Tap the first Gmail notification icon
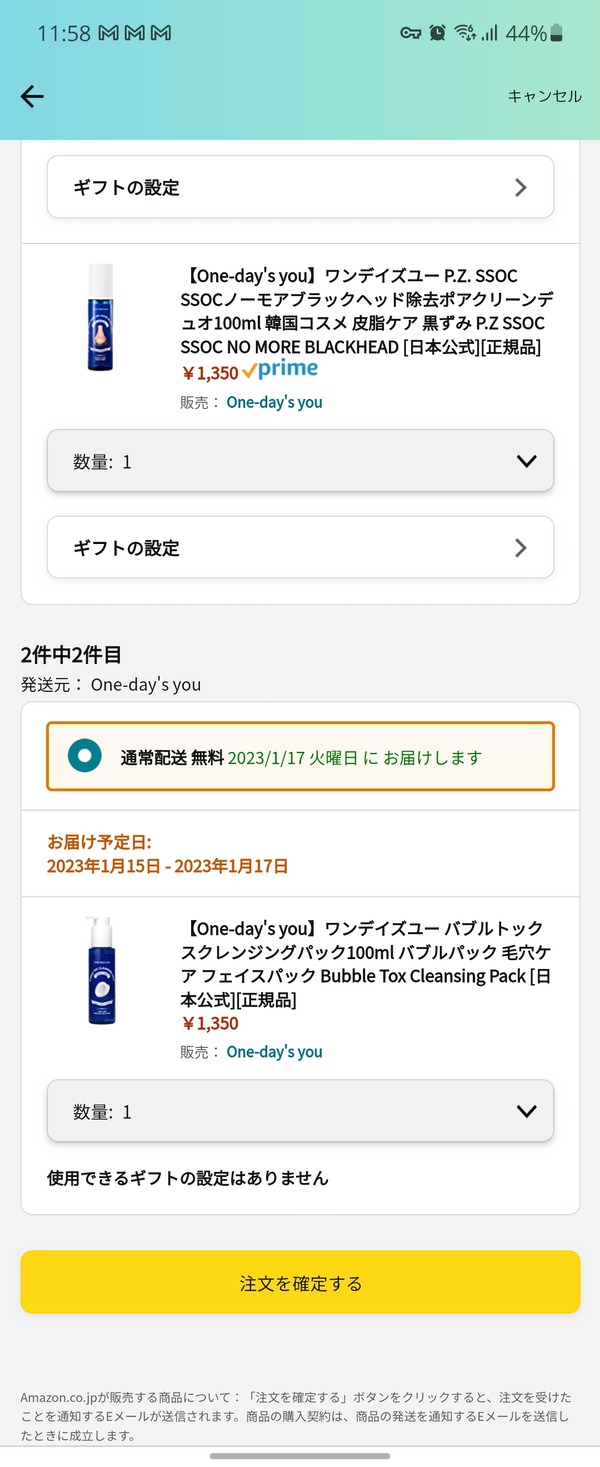The width and height of the screenshot is (600, 1467). (x=108, y=33)
